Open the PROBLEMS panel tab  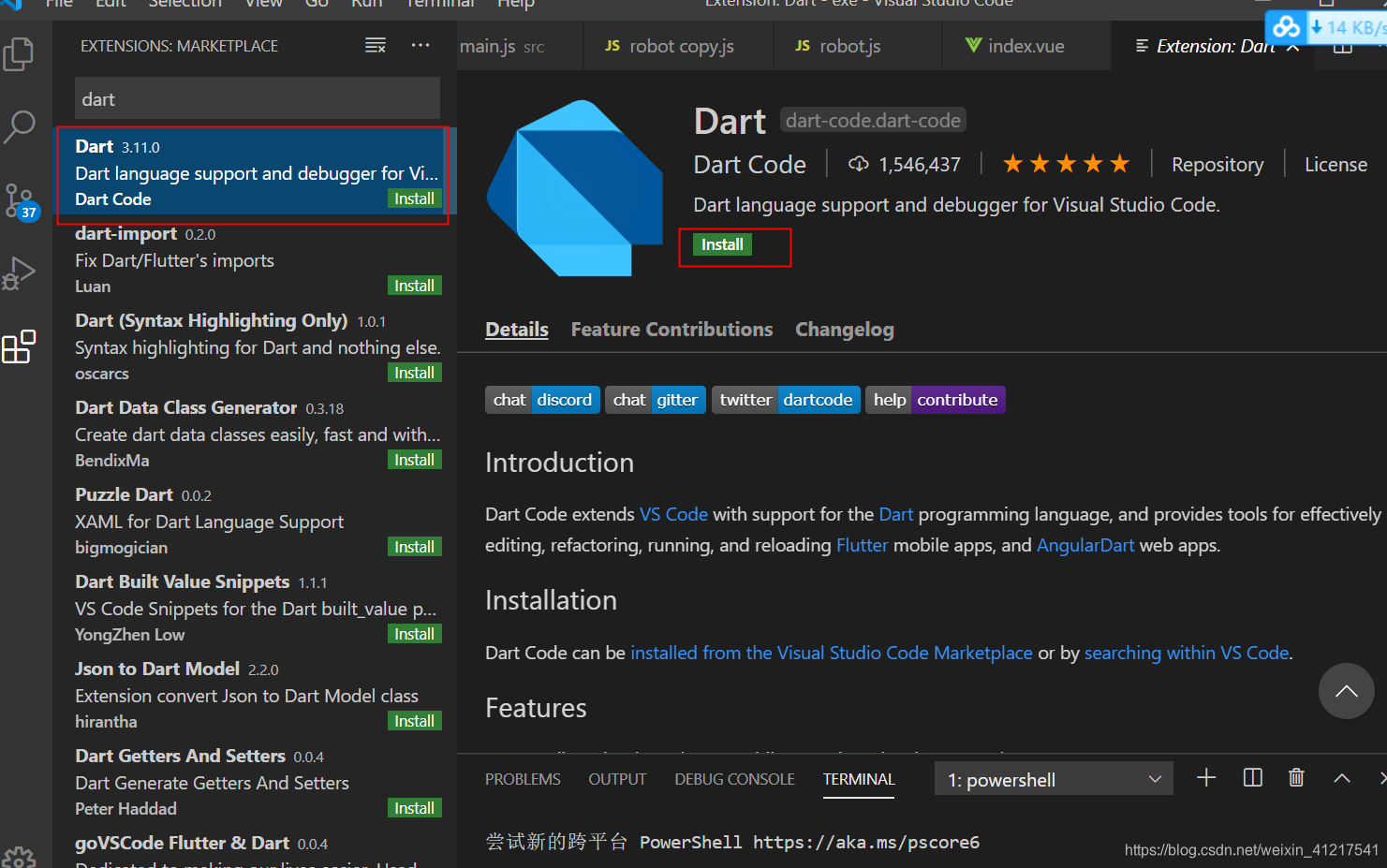pos(523,779)
